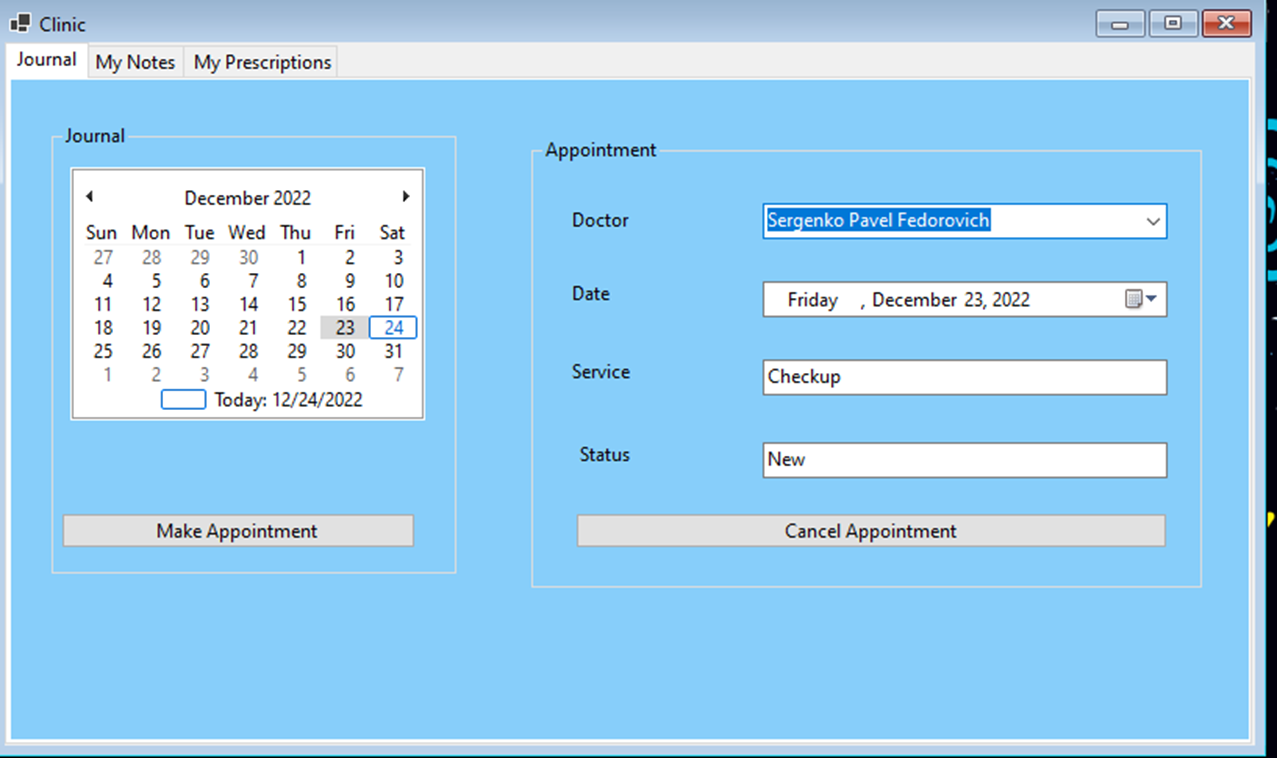Select December 23 in the calendar
1277x758 pixels.
(345, 328)
